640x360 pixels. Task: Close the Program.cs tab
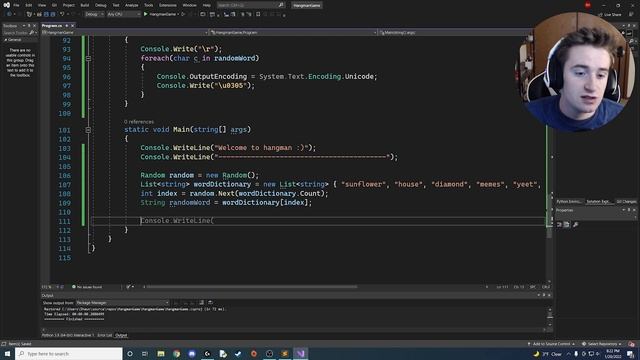click(x=73, y=26)
